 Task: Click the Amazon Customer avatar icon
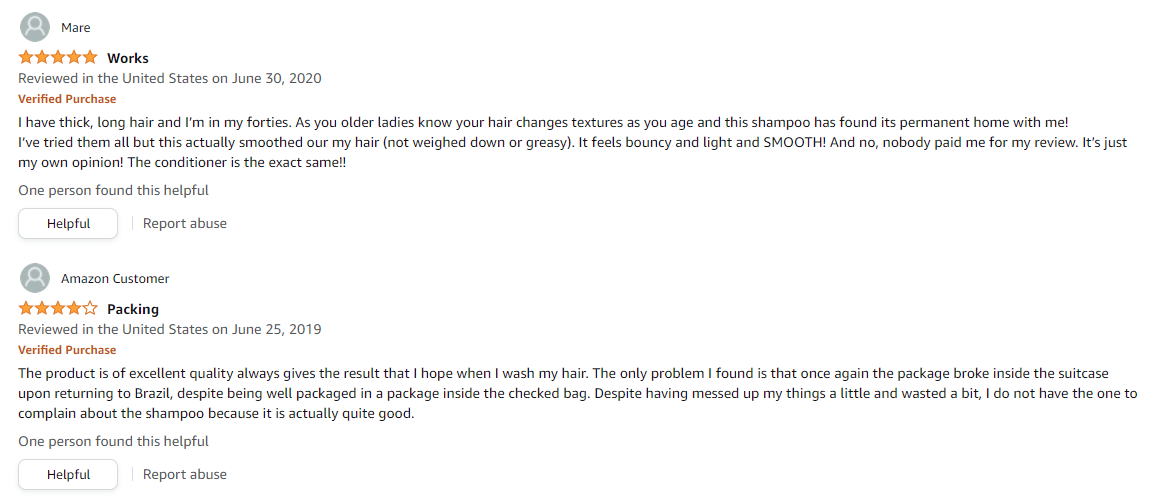(35, 278)
